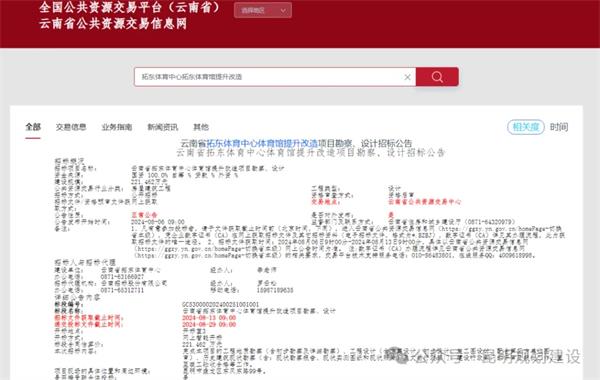
Task: Open the 选择地区 region dropdown
Action: tap(263, 10)
